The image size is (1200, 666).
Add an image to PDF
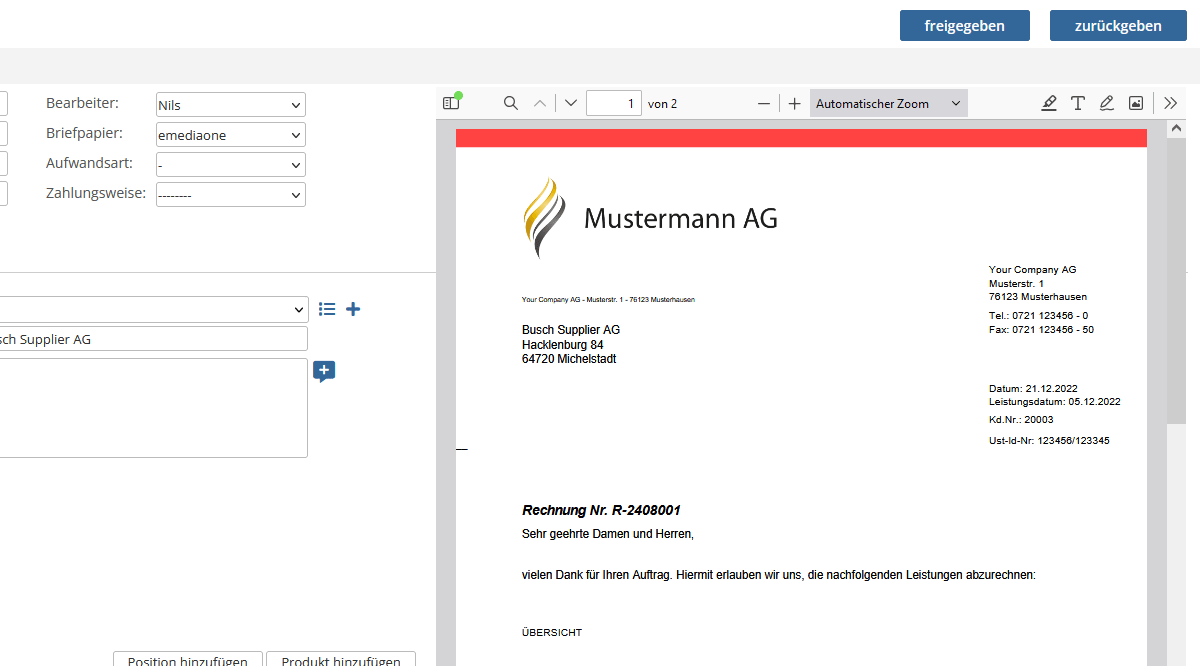tap(1136, 103)
